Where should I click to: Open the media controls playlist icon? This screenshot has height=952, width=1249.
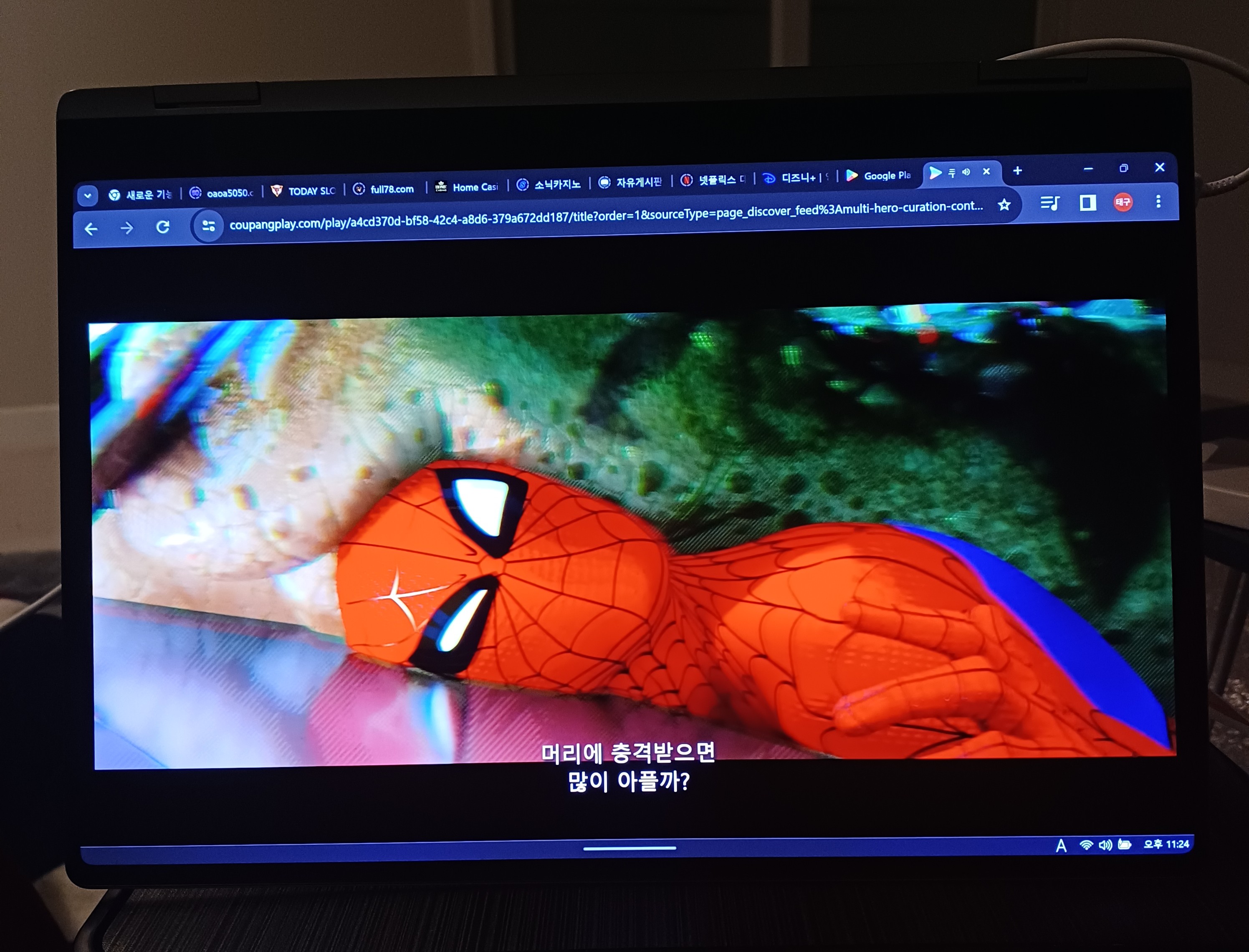(1050, 203)
